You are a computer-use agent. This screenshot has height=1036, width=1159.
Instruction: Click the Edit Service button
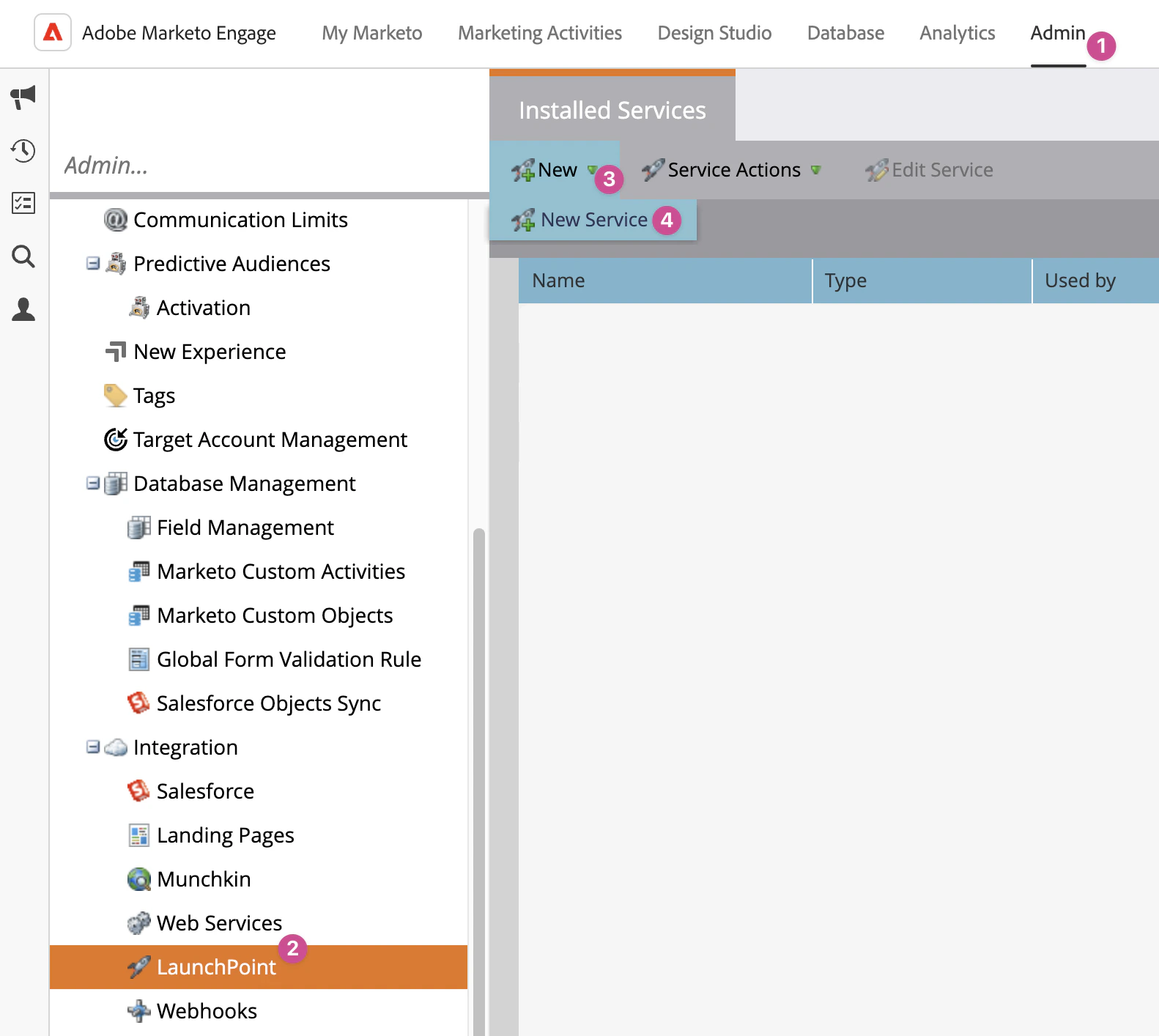pos(929,170)
